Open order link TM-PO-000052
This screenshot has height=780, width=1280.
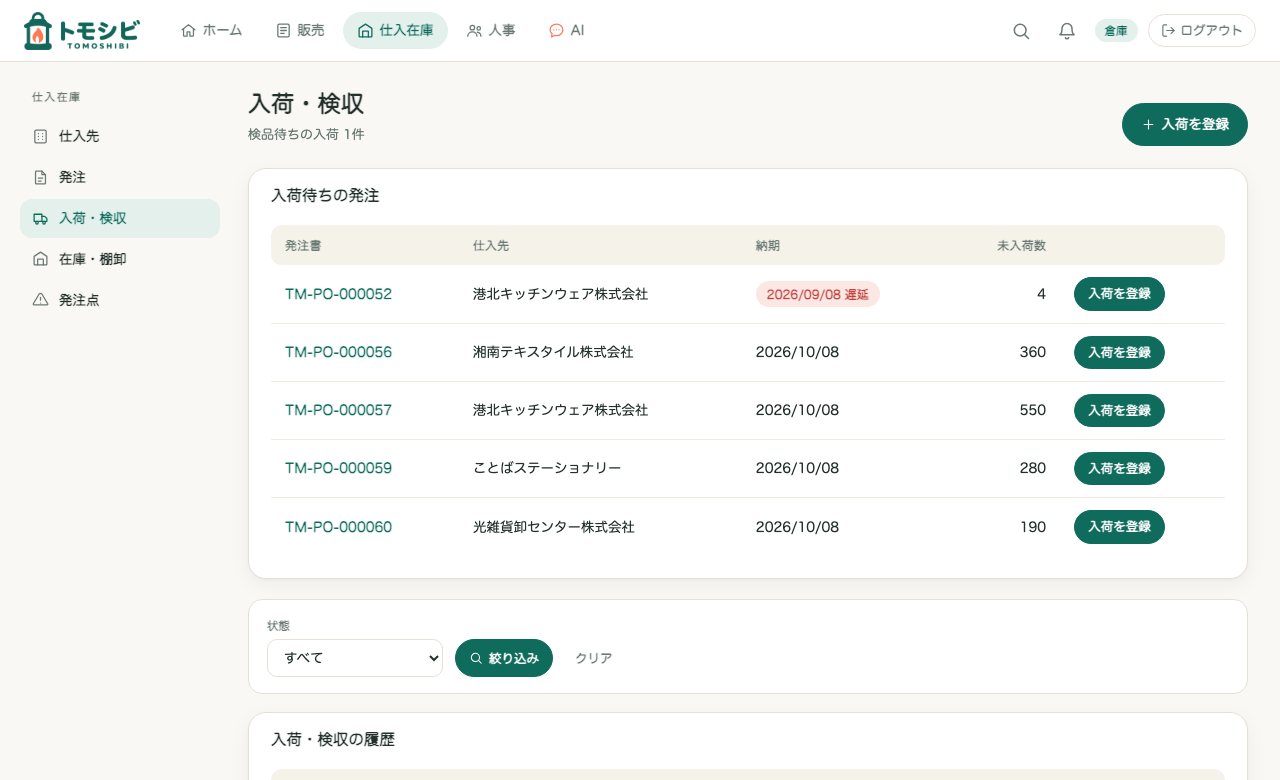click(x=338, y=294)
